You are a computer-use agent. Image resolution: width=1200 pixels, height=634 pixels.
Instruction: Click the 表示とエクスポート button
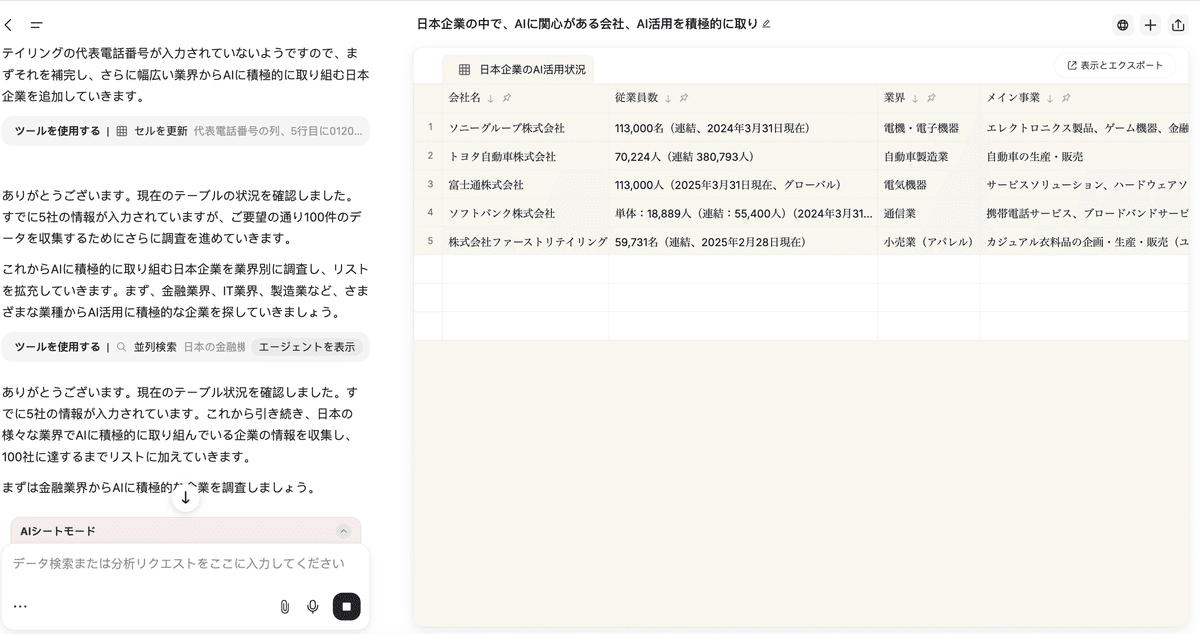tap(1114, 65)
